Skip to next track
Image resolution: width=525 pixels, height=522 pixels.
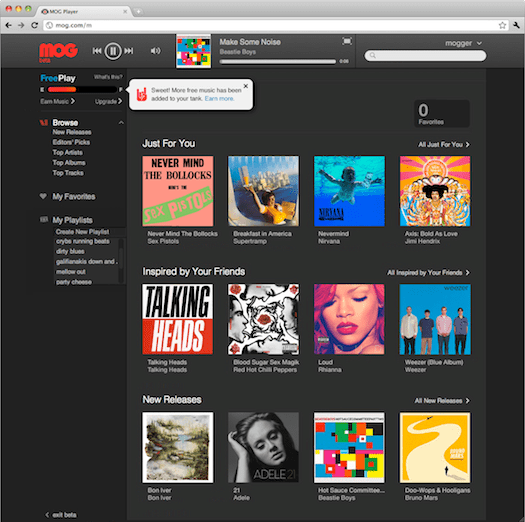[129, 51]
